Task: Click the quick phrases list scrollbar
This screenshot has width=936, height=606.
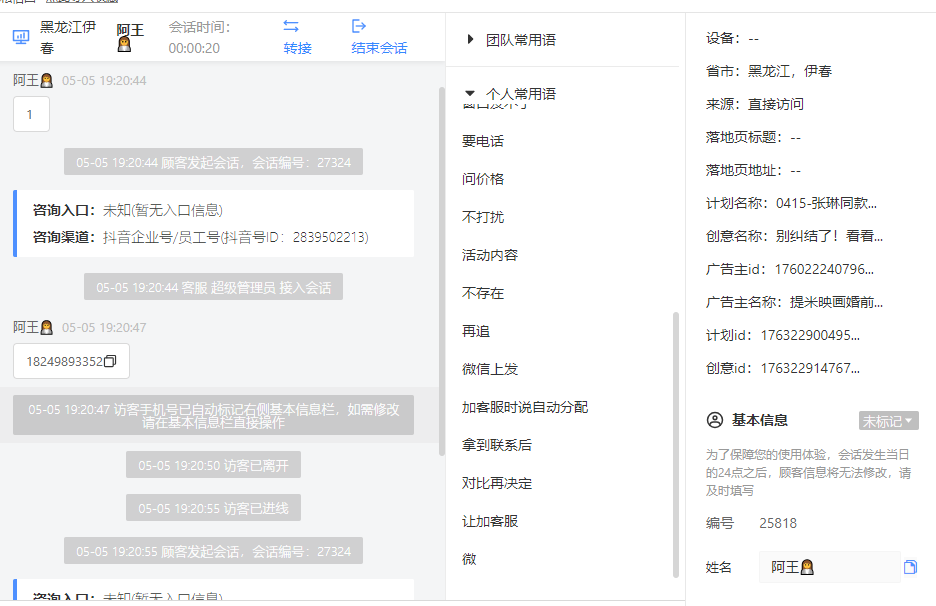Action: tap(676, 445)
